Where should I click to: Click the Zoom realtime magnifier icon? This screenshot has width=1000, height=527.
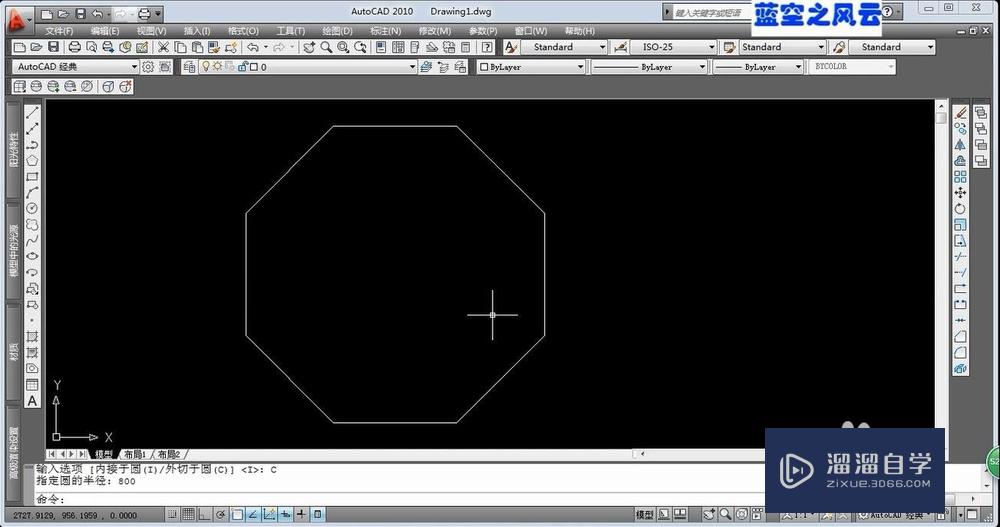(327, 47)
